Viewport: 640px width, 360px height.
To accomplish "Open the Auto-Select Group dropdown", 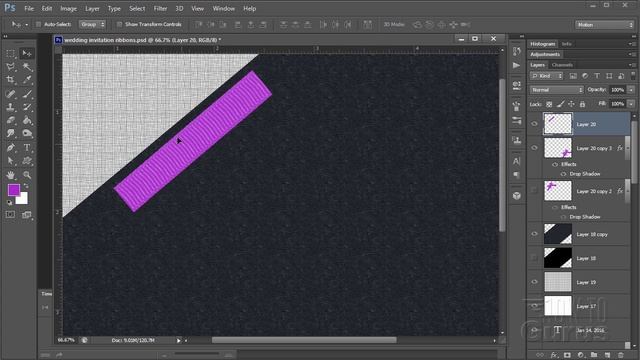I will [92, 24].
